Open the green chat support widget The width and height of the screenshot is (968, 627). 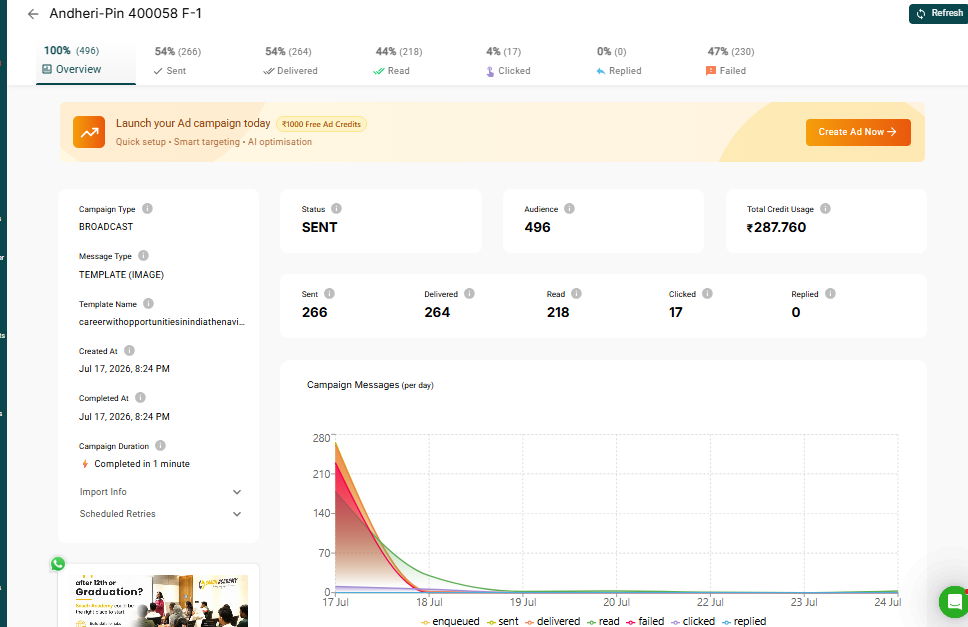click(954, 602)
